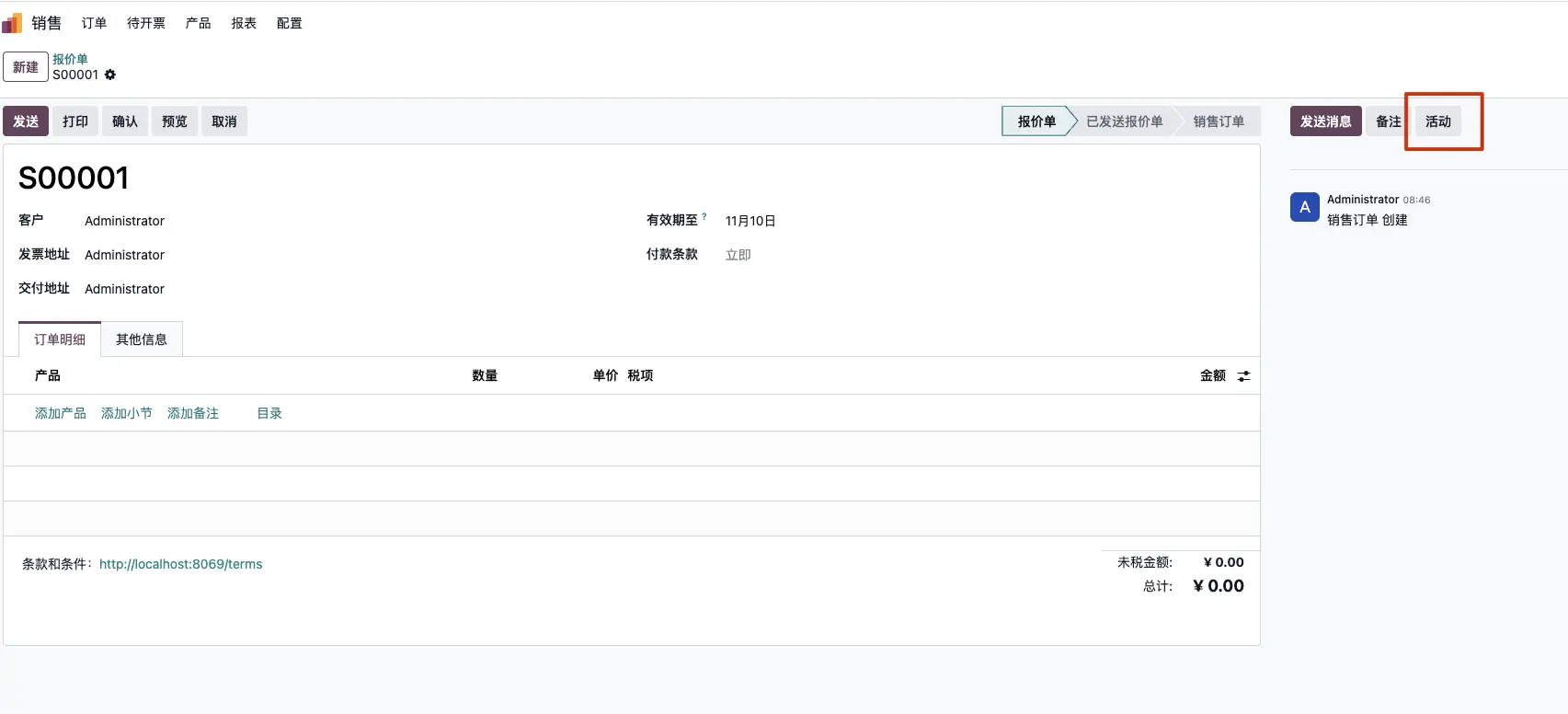
Task: Click the 金额 column header
Action: [x=1213, y=375]
